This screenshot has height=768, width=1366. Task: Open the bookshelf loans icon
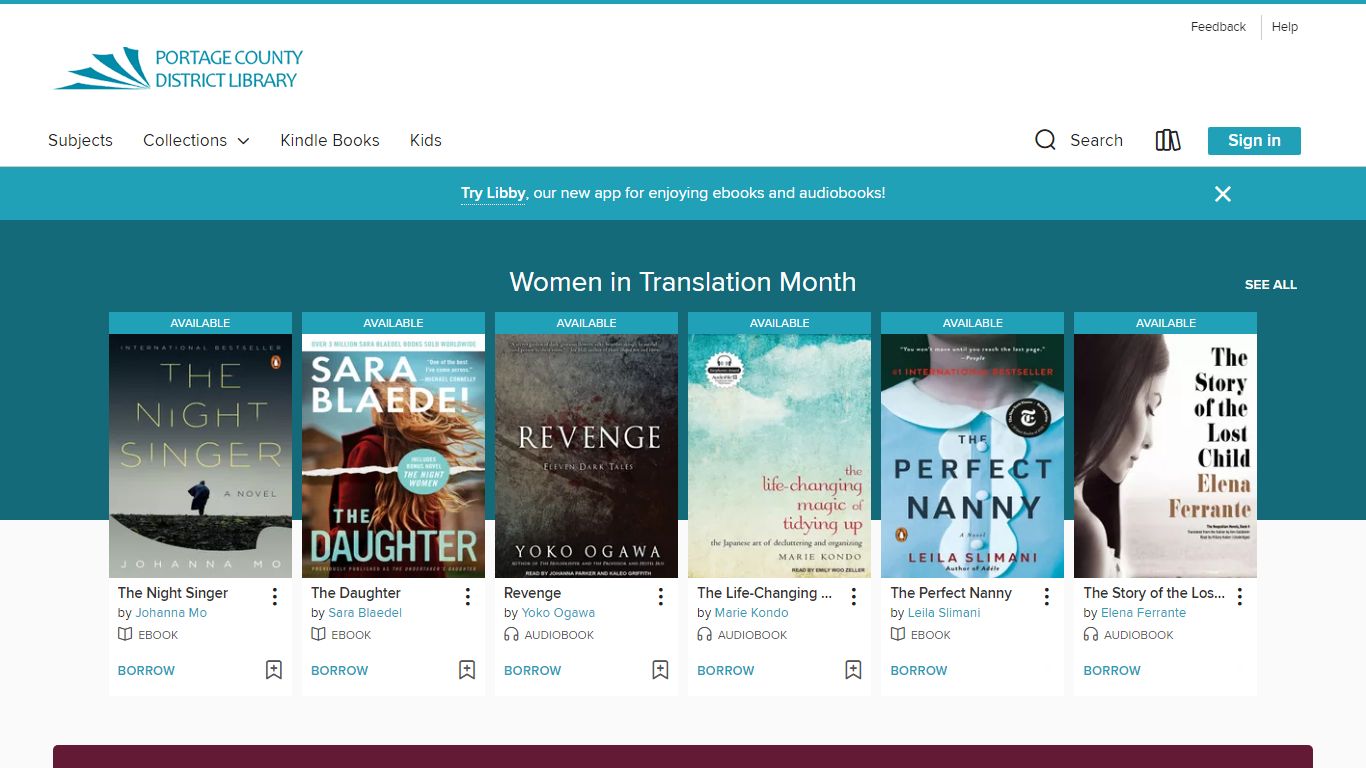[x=1168, y=140]
